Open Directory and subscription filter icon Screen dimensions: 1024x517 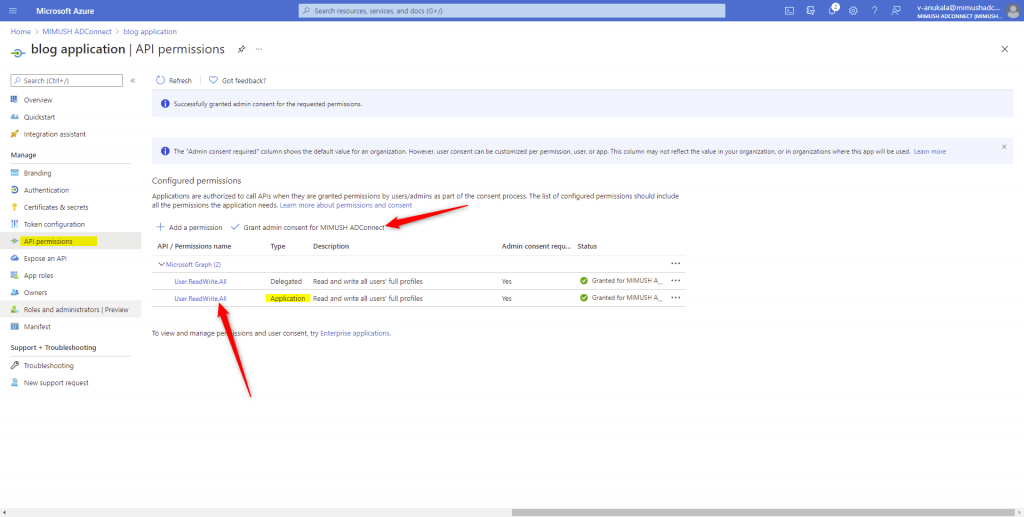[810, 10]
